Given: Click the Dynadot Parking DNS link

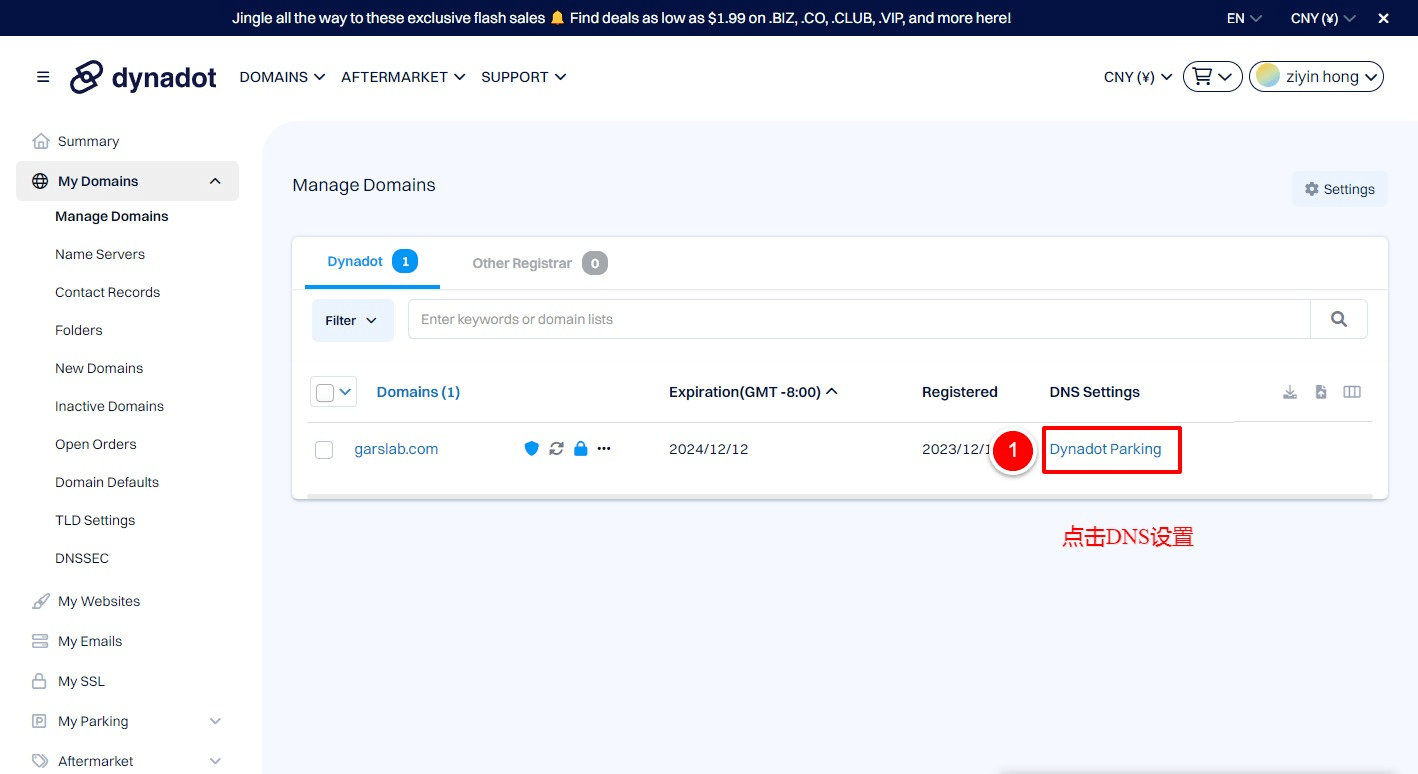Looking at the screenshot, I should coord(1105,449).
